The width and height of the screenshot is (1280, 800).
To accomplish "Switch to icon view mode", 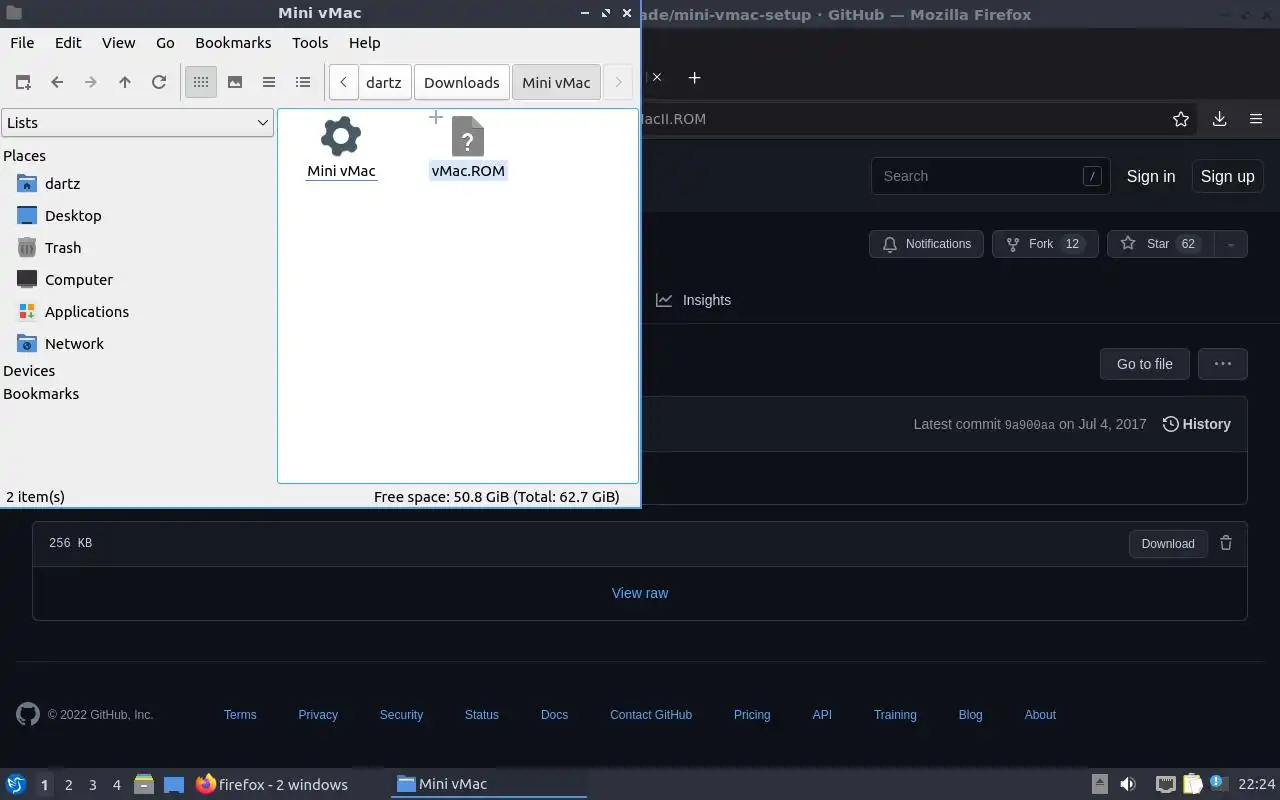I will tap(201, 83).
